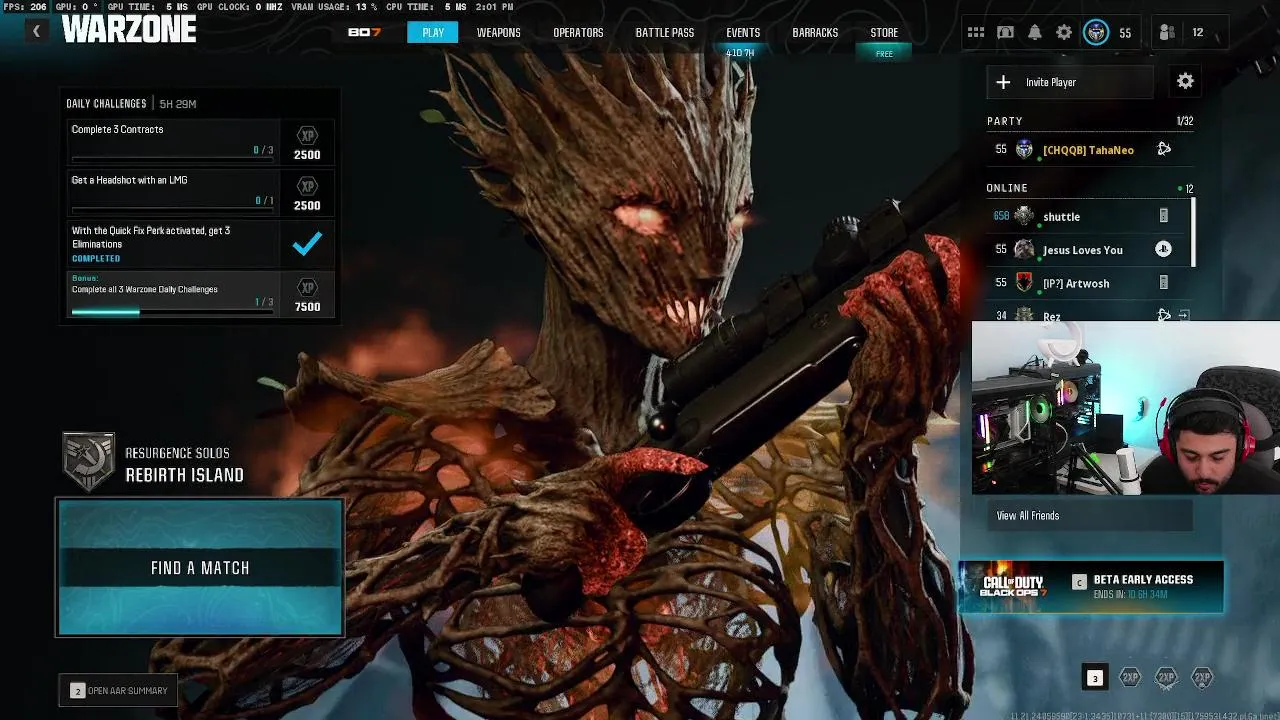Open the Black Ops 7 Beta Early Access banner
1280x720 pixels.
click(x=1091, y=586)
